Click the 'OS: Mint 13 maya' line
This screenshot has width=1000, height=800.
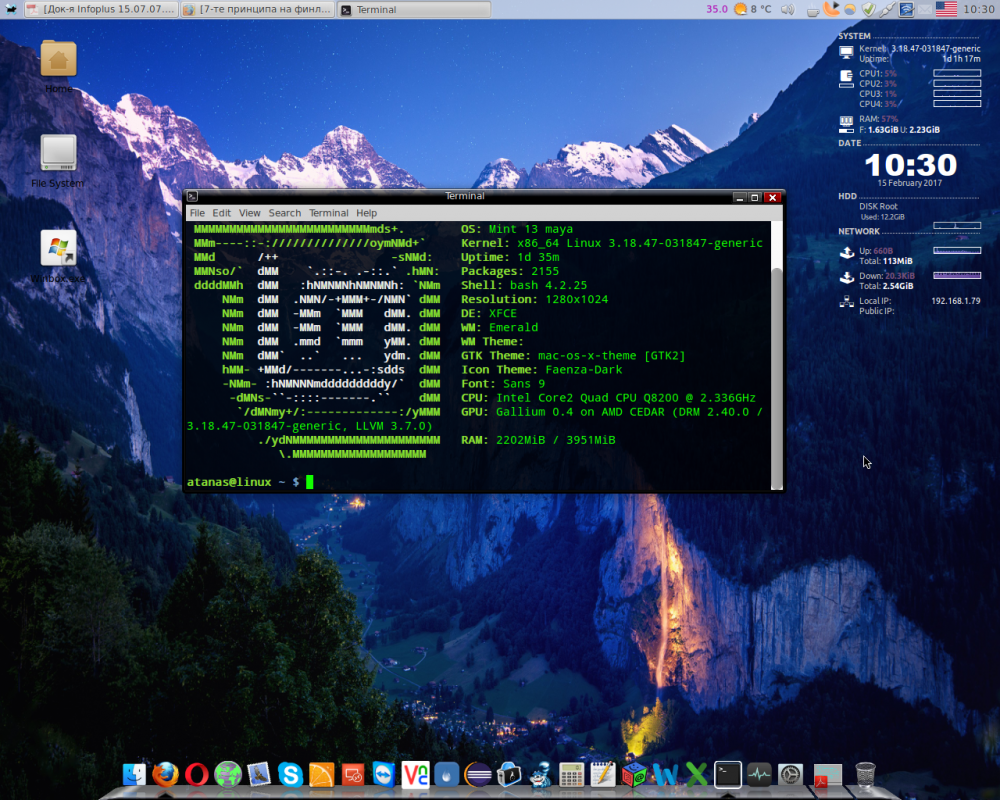coord(517,229)
